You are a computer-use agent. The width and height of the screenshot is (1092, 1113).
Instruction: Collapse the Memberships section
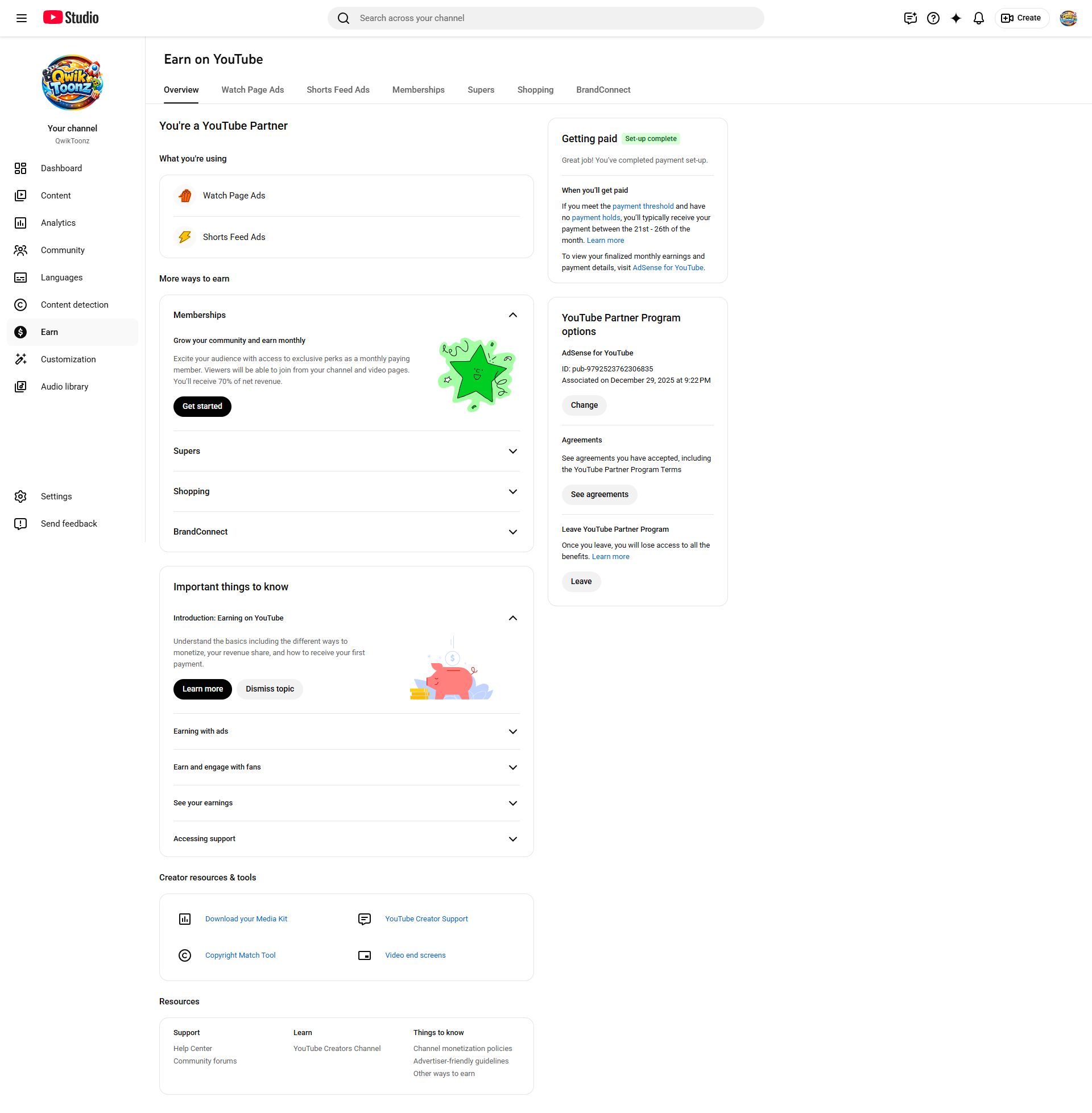pyautogui.click(x=513, y=316)
